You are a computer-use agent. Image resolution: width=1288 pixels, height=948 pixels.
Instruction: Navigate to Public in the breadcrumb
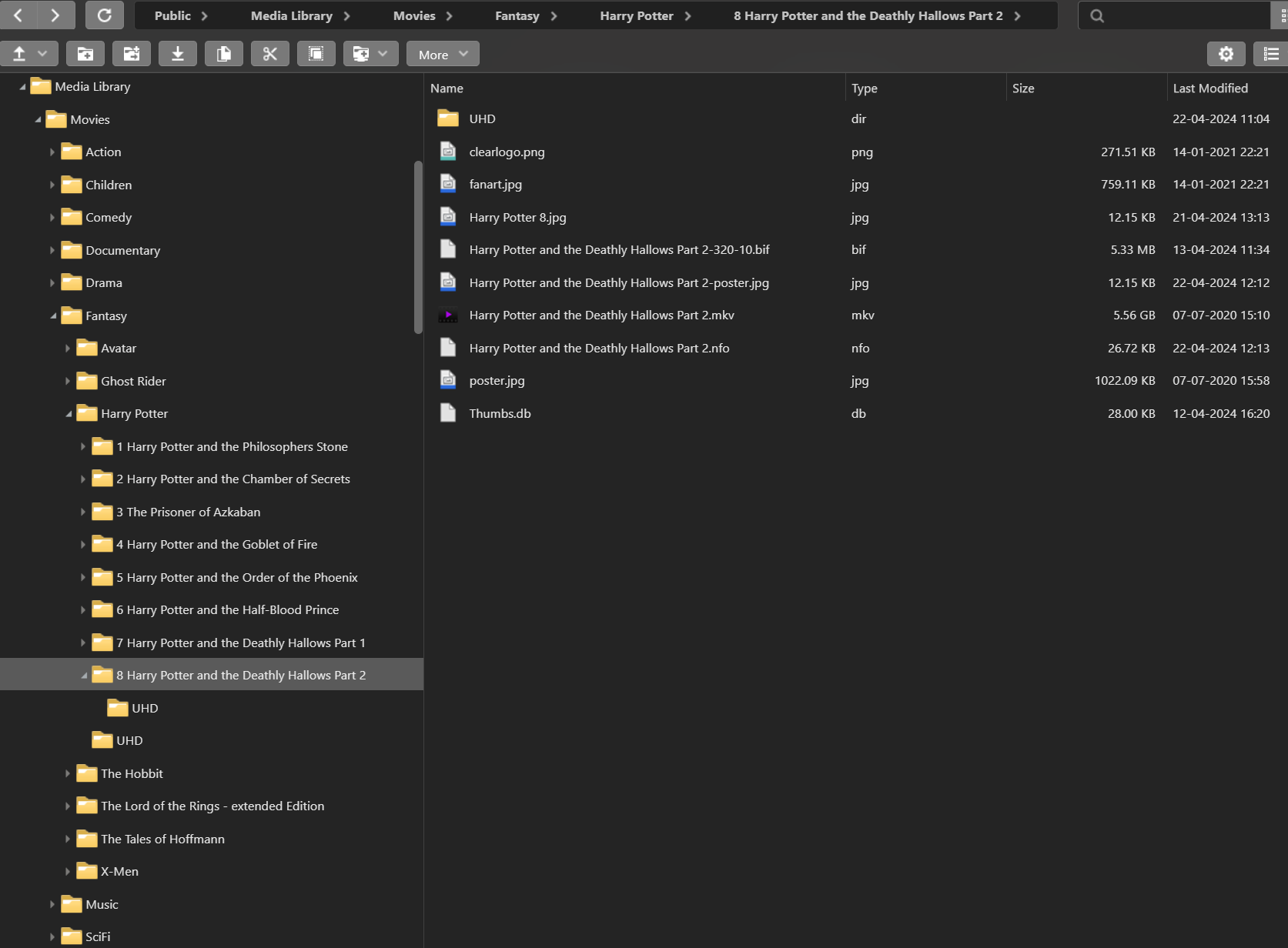pos(172,15)
